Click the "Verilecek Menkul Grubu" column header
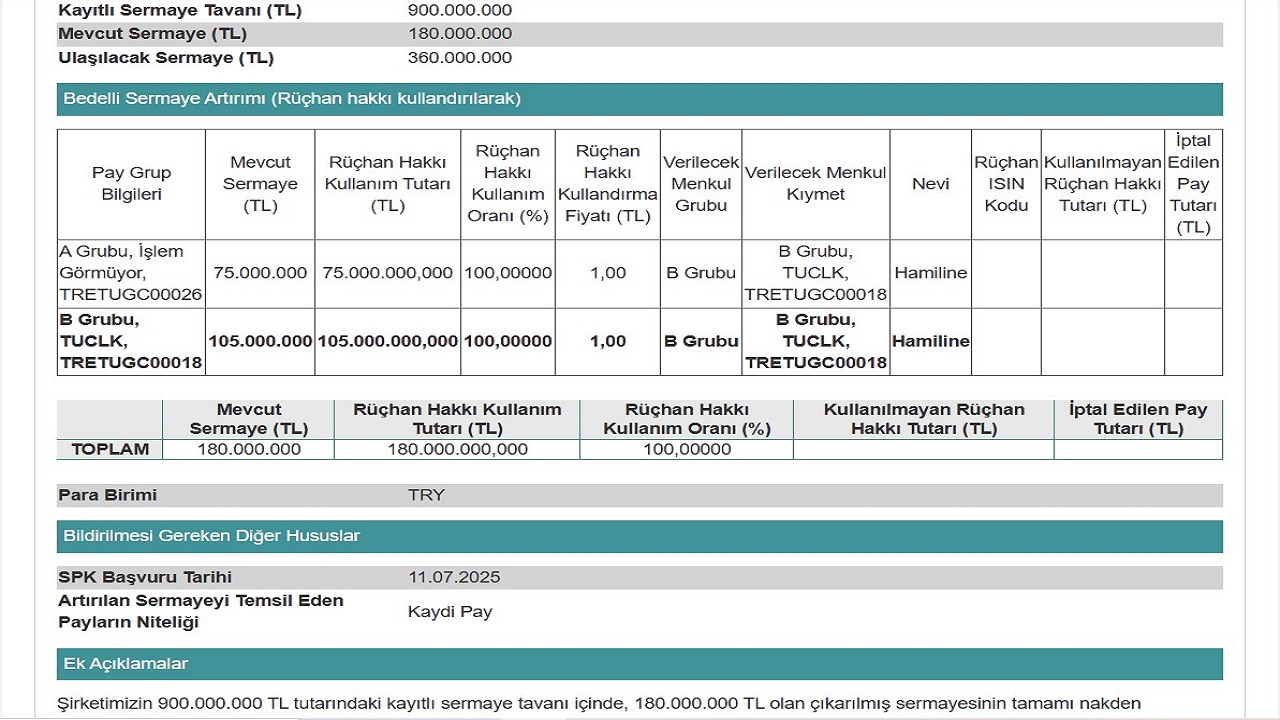This screenshot has width=1280, height=720. 700,184
